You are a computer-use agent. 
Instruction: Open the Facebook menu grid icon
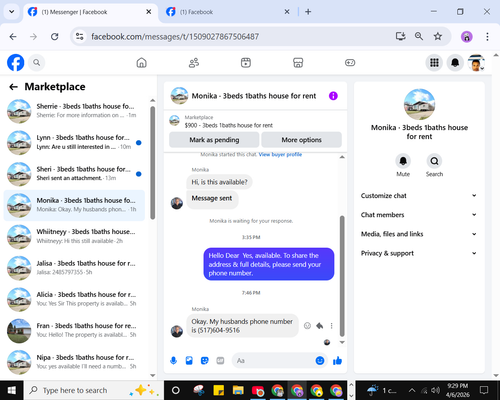coord(434,63)
